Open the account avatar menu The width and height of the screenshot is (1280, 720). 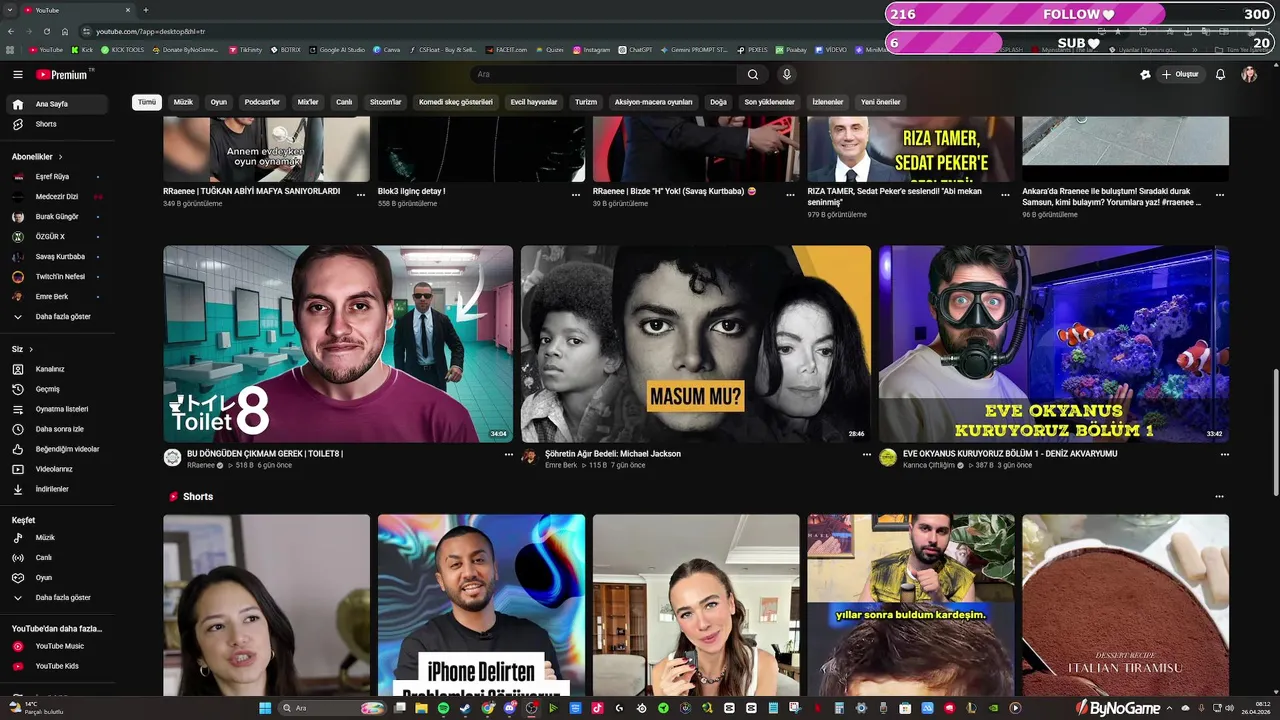pos(1249,74)
